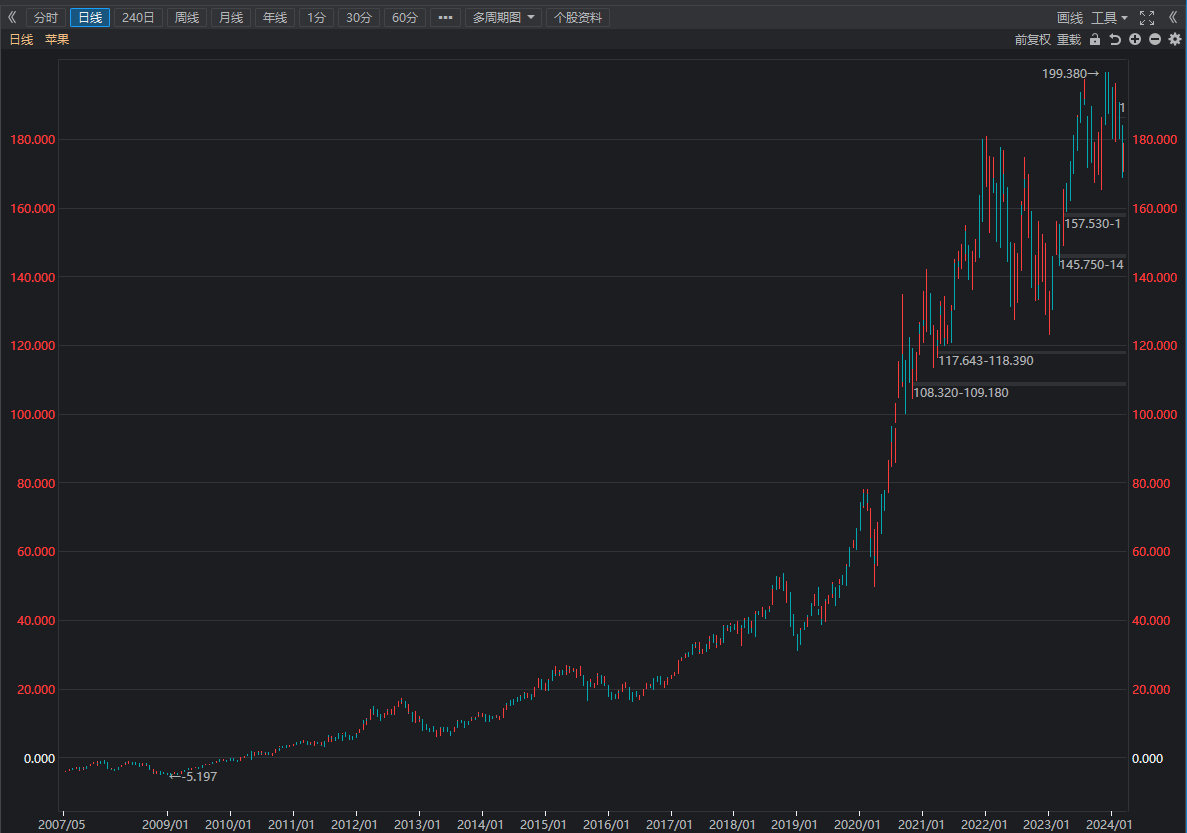The width and height of the screenshot is (1187, 833).
Task: Open 个股资料 stock info
Action: [578, 17]
